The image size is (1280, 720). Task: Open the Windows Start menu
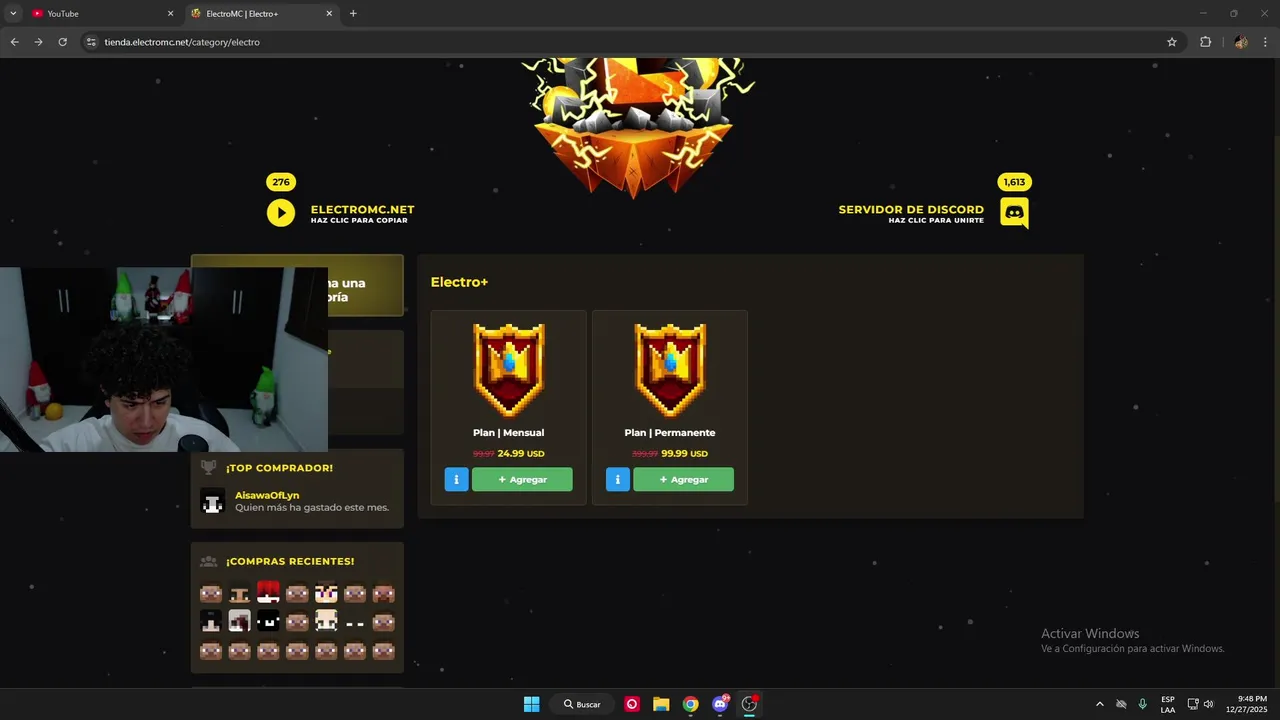click(x=532, y=704)
